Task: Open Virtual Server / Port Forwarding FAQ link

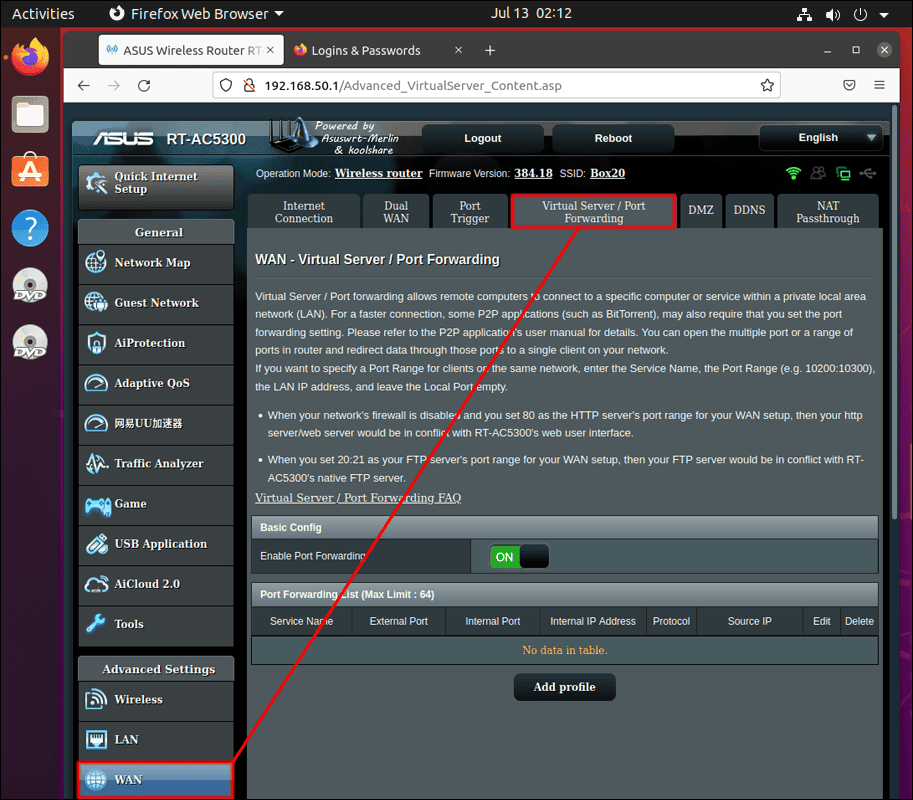Action: coord(357,498)
